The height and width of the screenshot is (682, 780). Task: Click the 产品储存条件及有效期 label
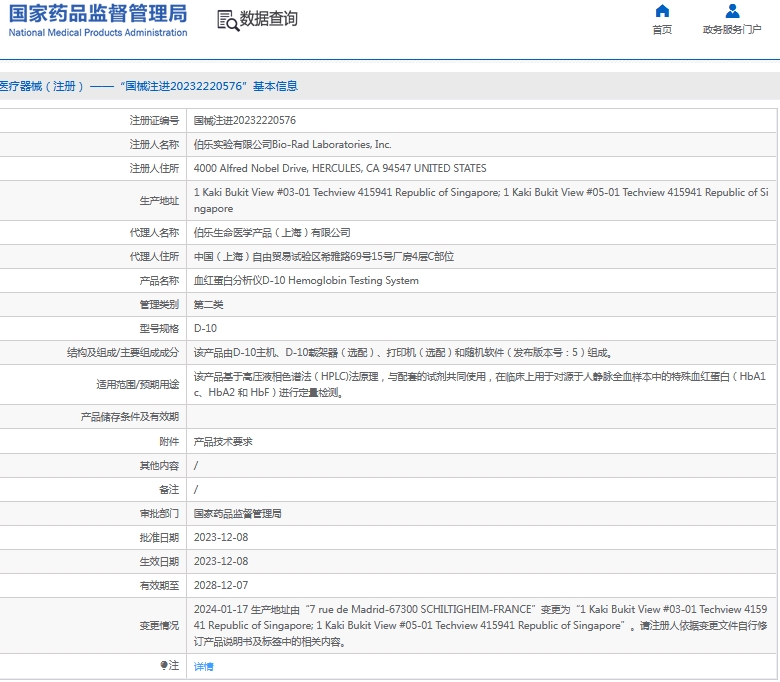tap(130, 417)
